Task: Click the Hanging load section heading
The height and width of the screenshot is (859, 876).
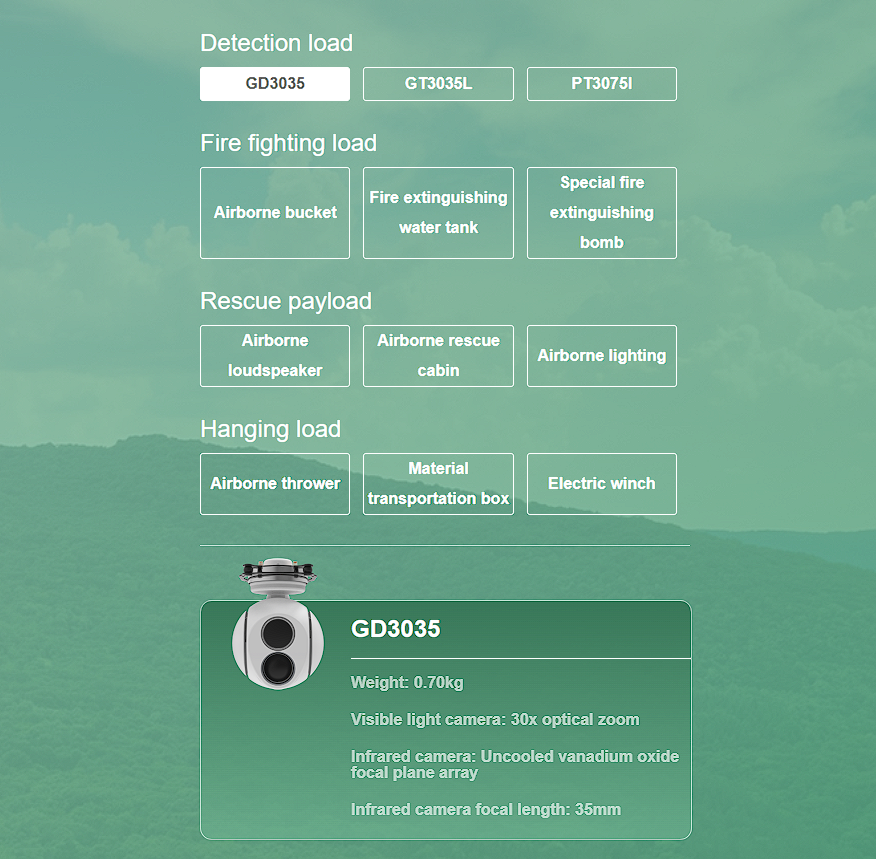Action: [x=270, y=429]
